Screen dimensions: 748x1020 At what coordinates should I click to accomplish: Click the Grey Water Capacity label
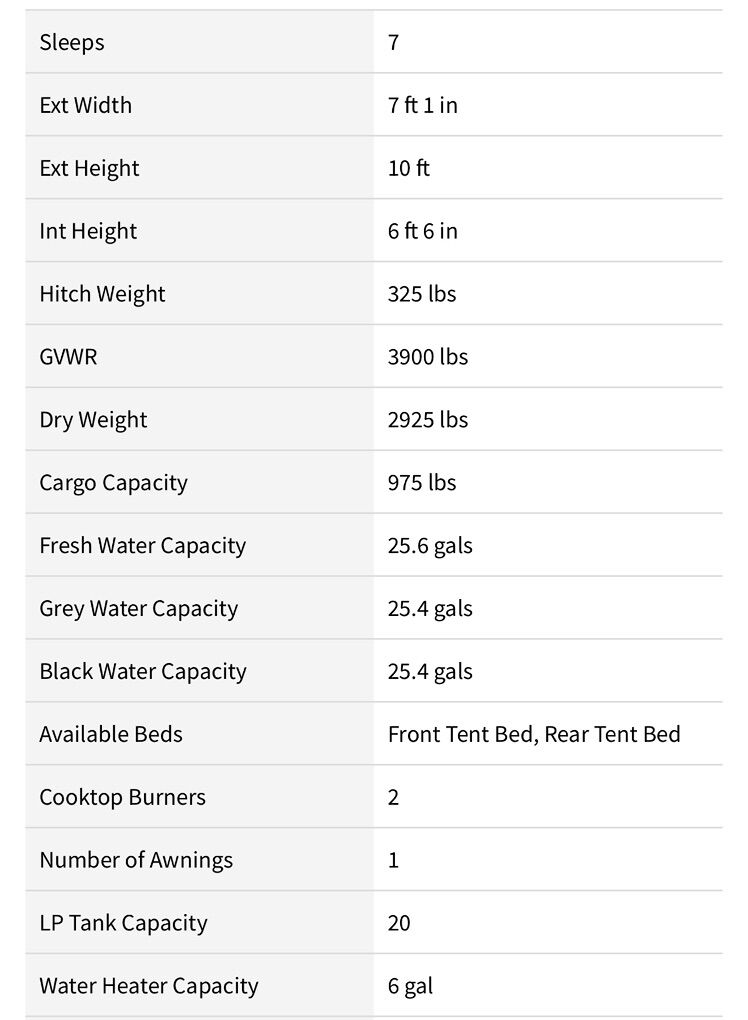coord(138,609)
